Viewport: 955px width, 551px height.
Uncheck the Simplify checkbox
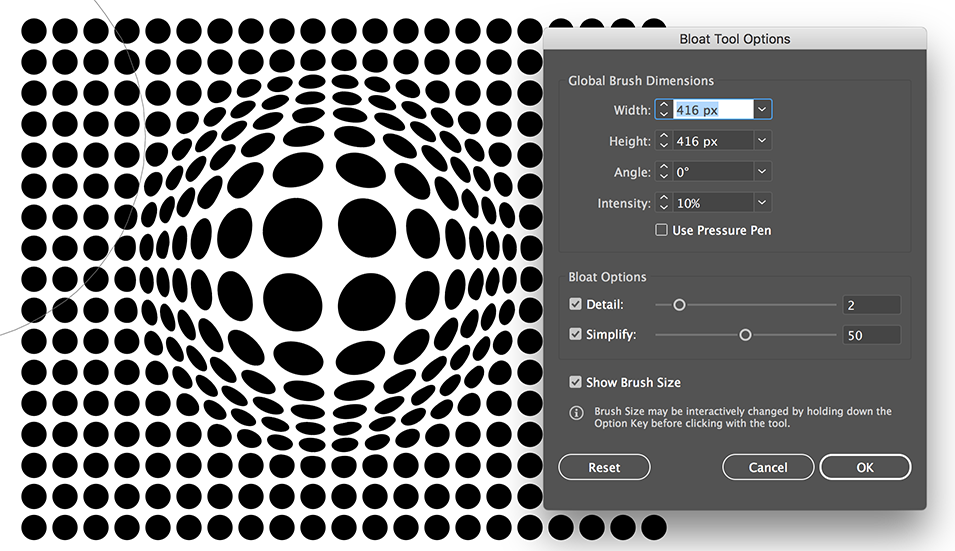click(x=575, y=334)
